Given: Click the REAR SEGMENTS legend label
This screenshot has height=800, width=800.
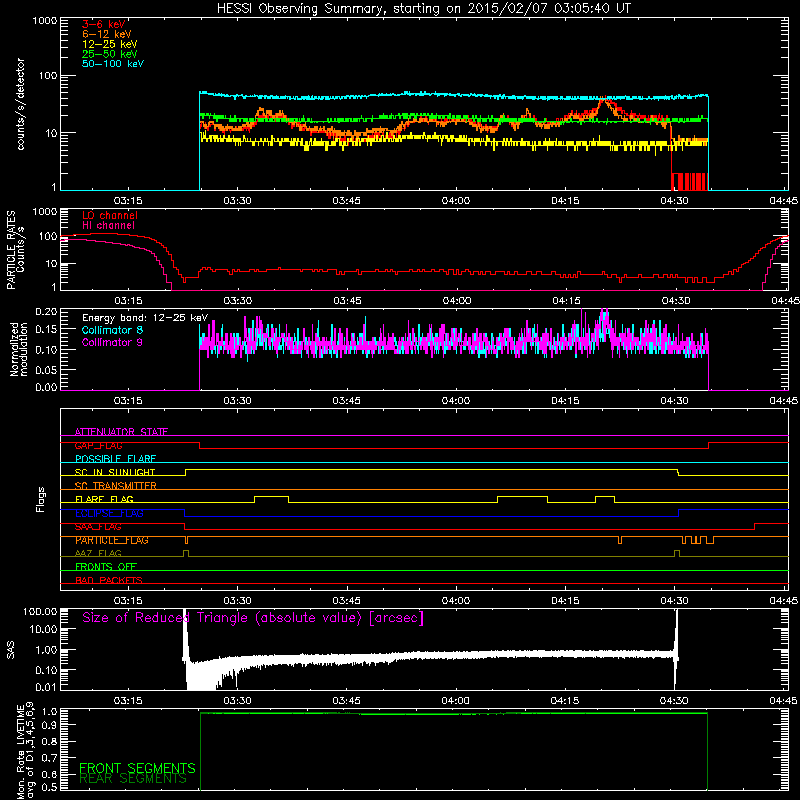Looking at the screenshot, I should click(133, 778).
